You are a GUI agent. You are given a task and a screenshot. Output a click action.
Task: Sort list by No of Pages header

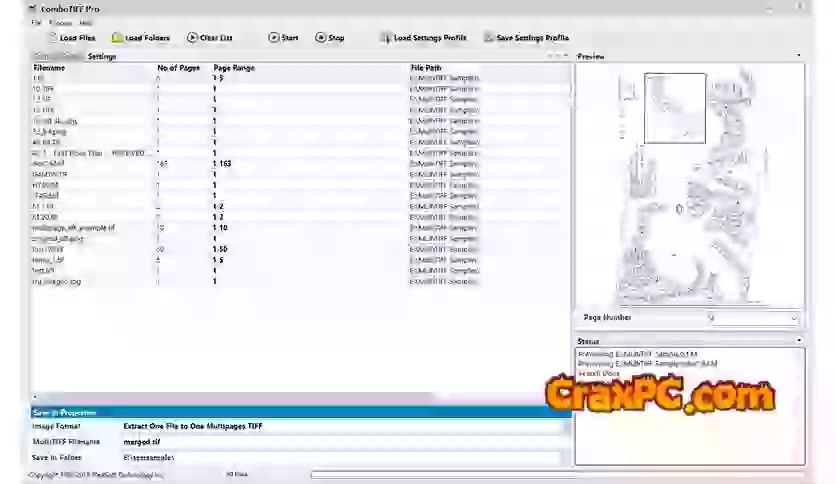point(179,68)
